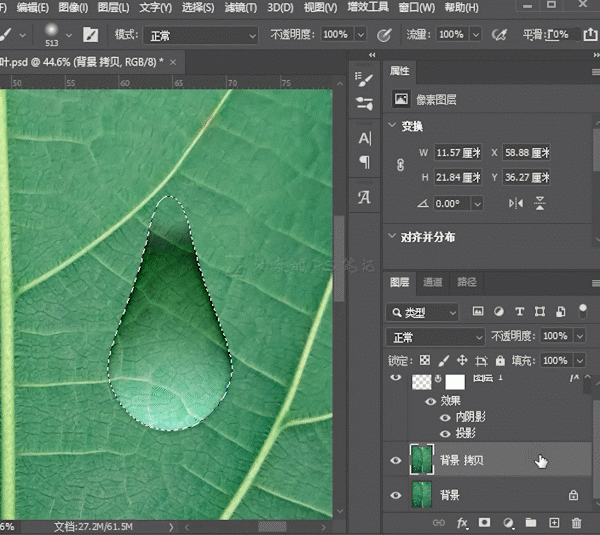Image resolution: width=600 pixels, height=535 pixels.
Task: Open the 窗口(W) menu
Action: click(417, 7)
